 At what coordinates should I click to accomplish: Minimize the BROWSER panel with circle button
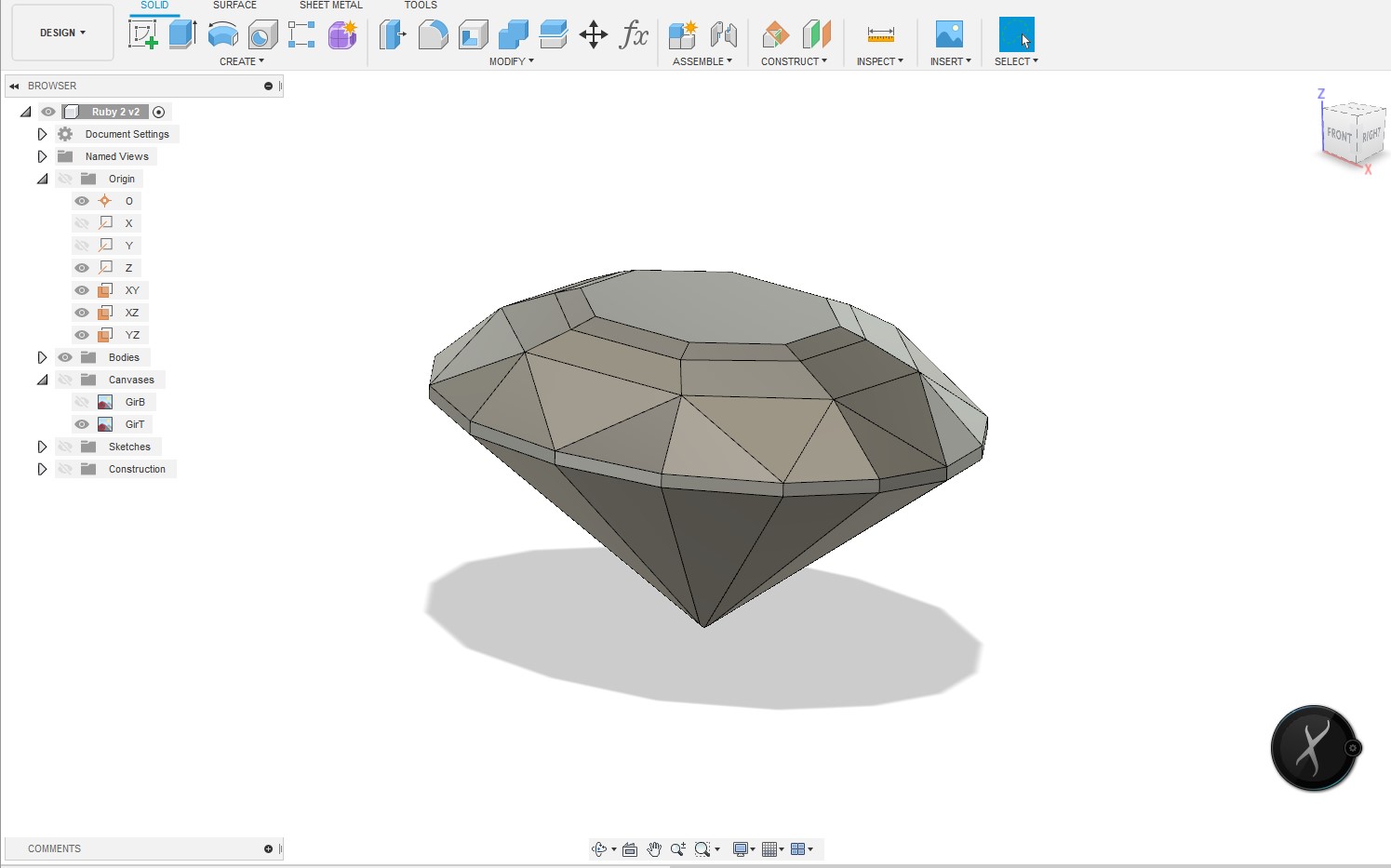[268, 86]
